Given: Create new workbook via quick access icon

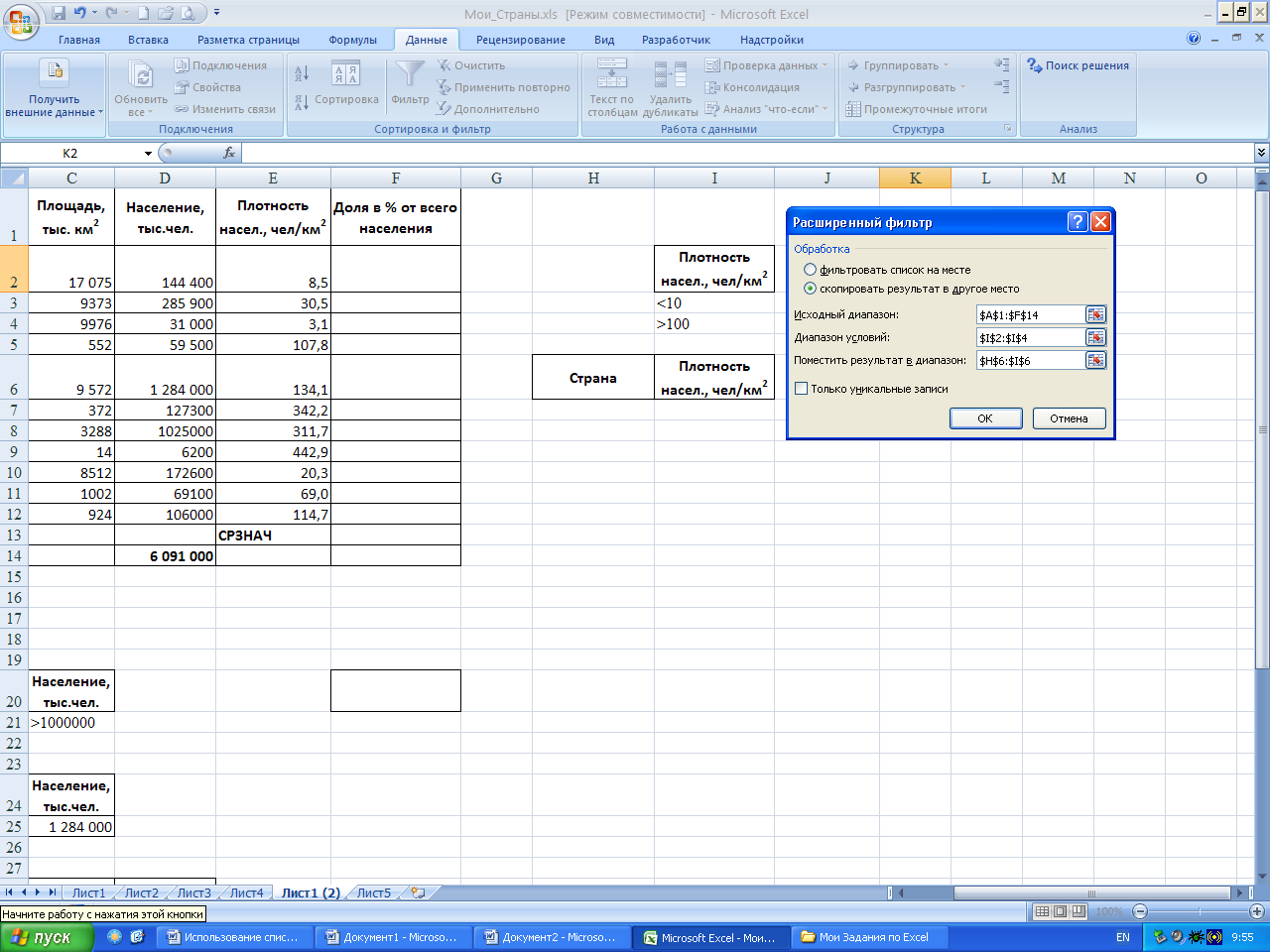Looking at the screenshot, I should pos(143,14).
